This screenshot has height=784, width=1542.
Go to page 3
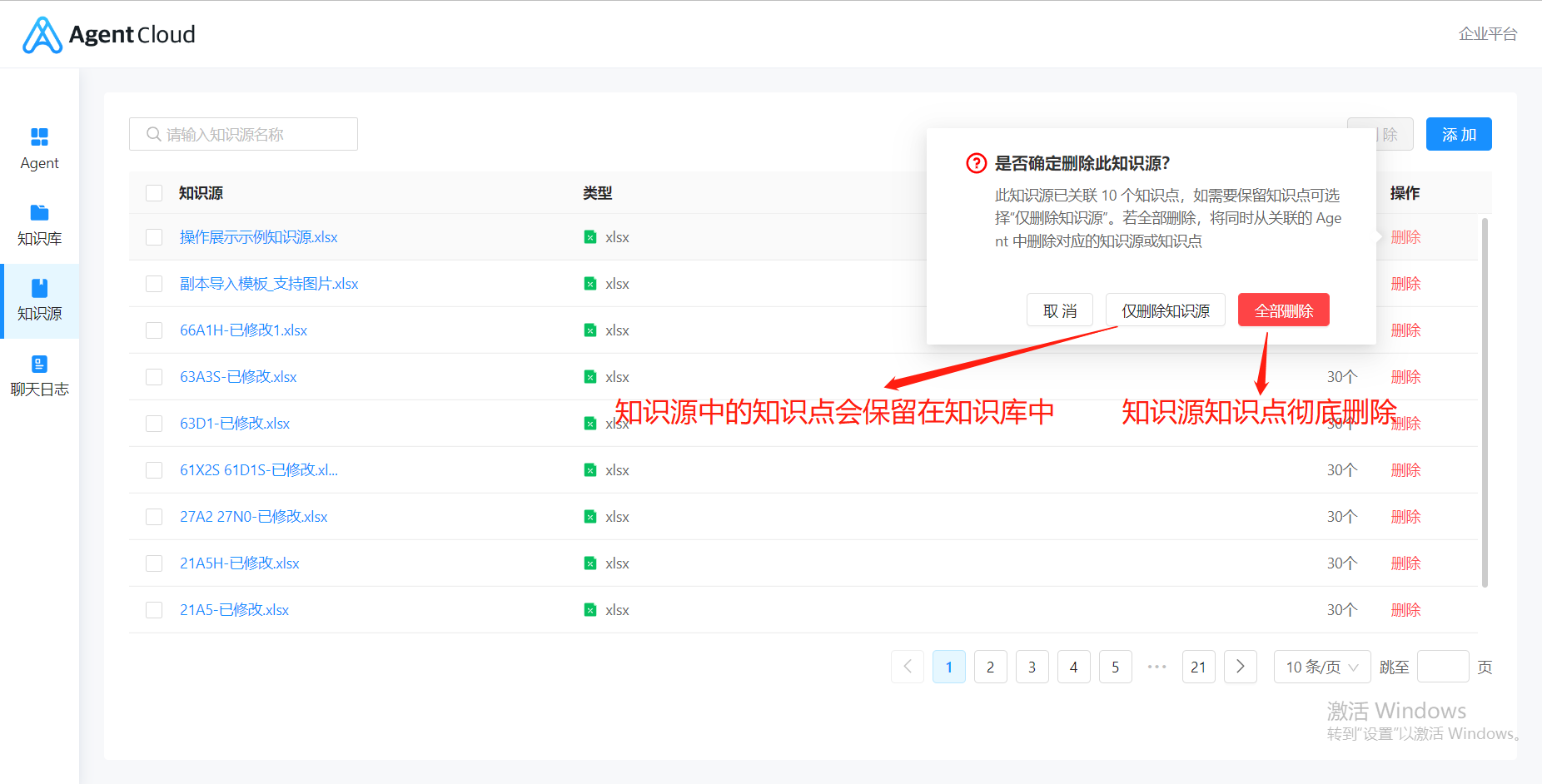(1032, 667)
